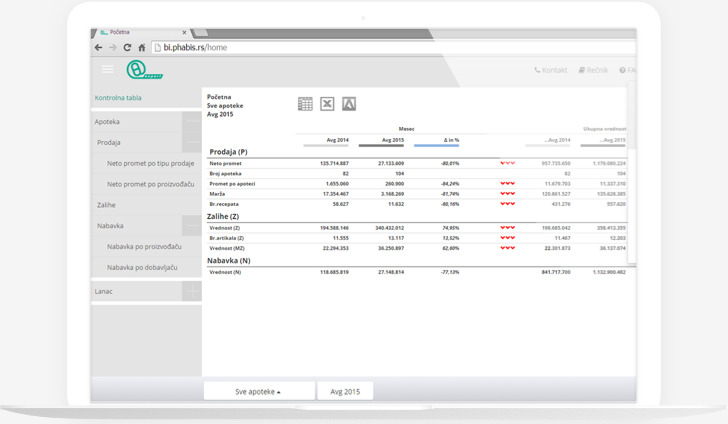Reload the page with refresh icon
Image resolution: width=728 pixels, height=424 pixels.
click(127, 47)
